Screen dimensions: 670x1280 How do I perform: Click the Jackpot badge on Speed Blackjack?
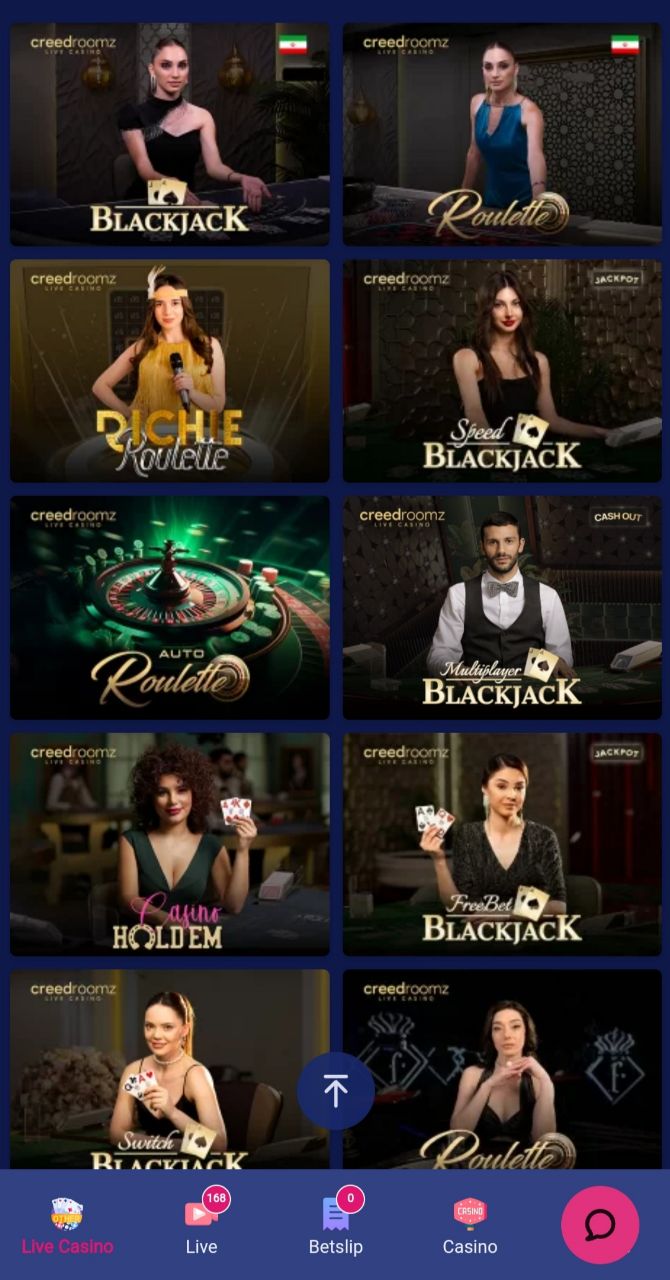[617, 280]
